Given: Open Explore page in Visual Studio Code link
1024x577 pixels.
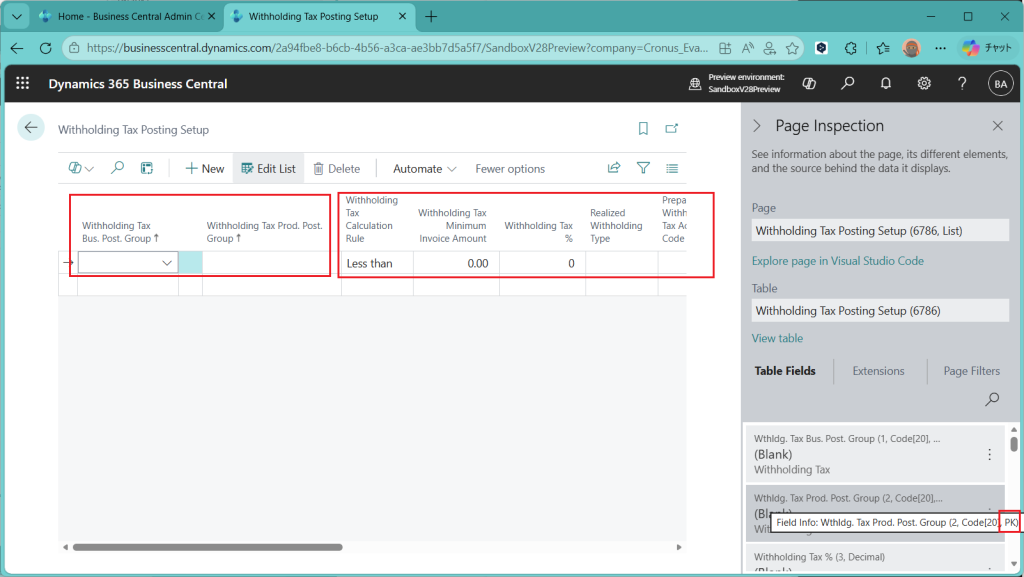Looking at the screenshot, I should tap(837, 261).
